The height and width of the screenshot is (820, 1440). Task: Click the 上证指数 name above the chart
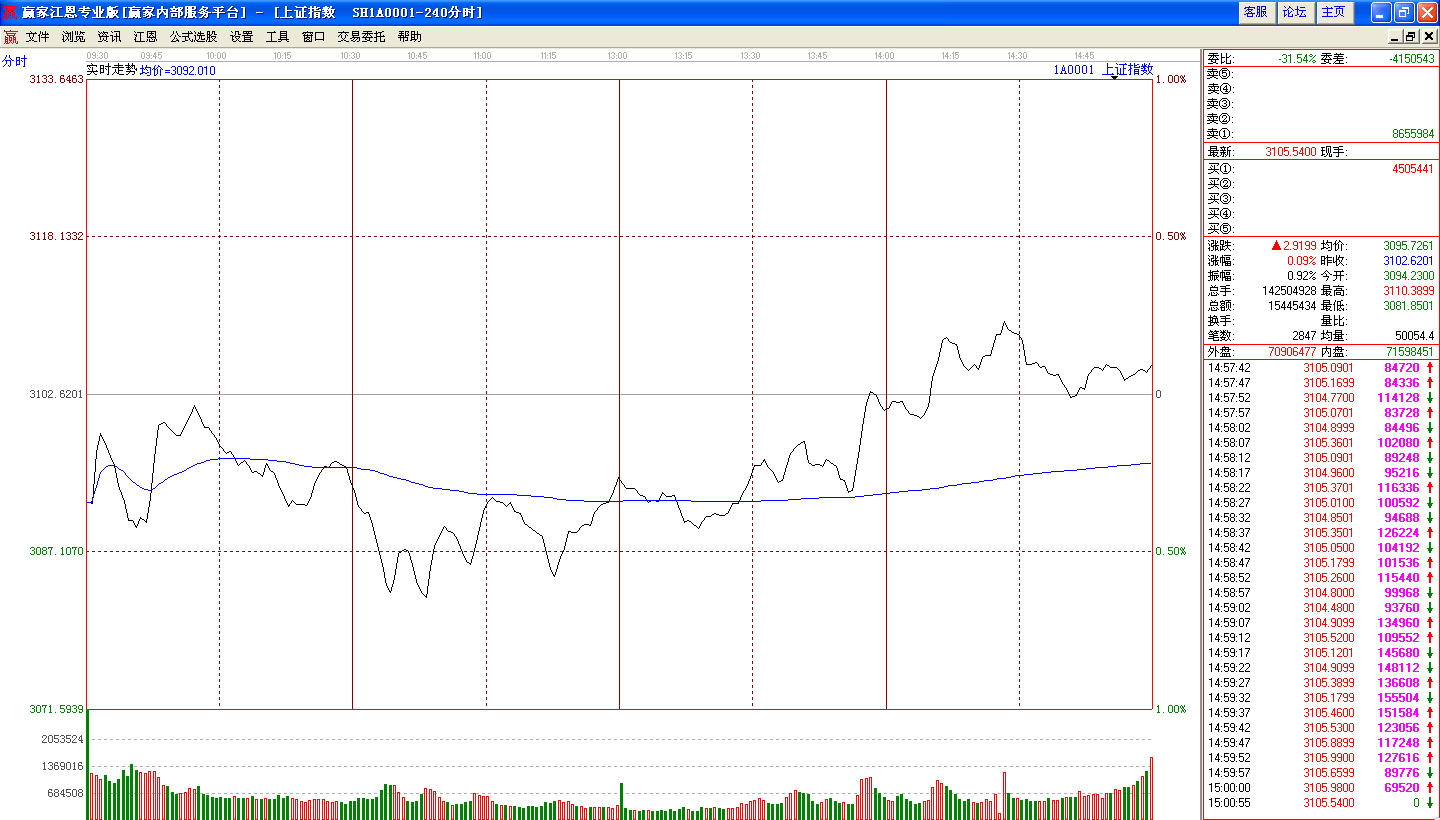[1127, 69]
